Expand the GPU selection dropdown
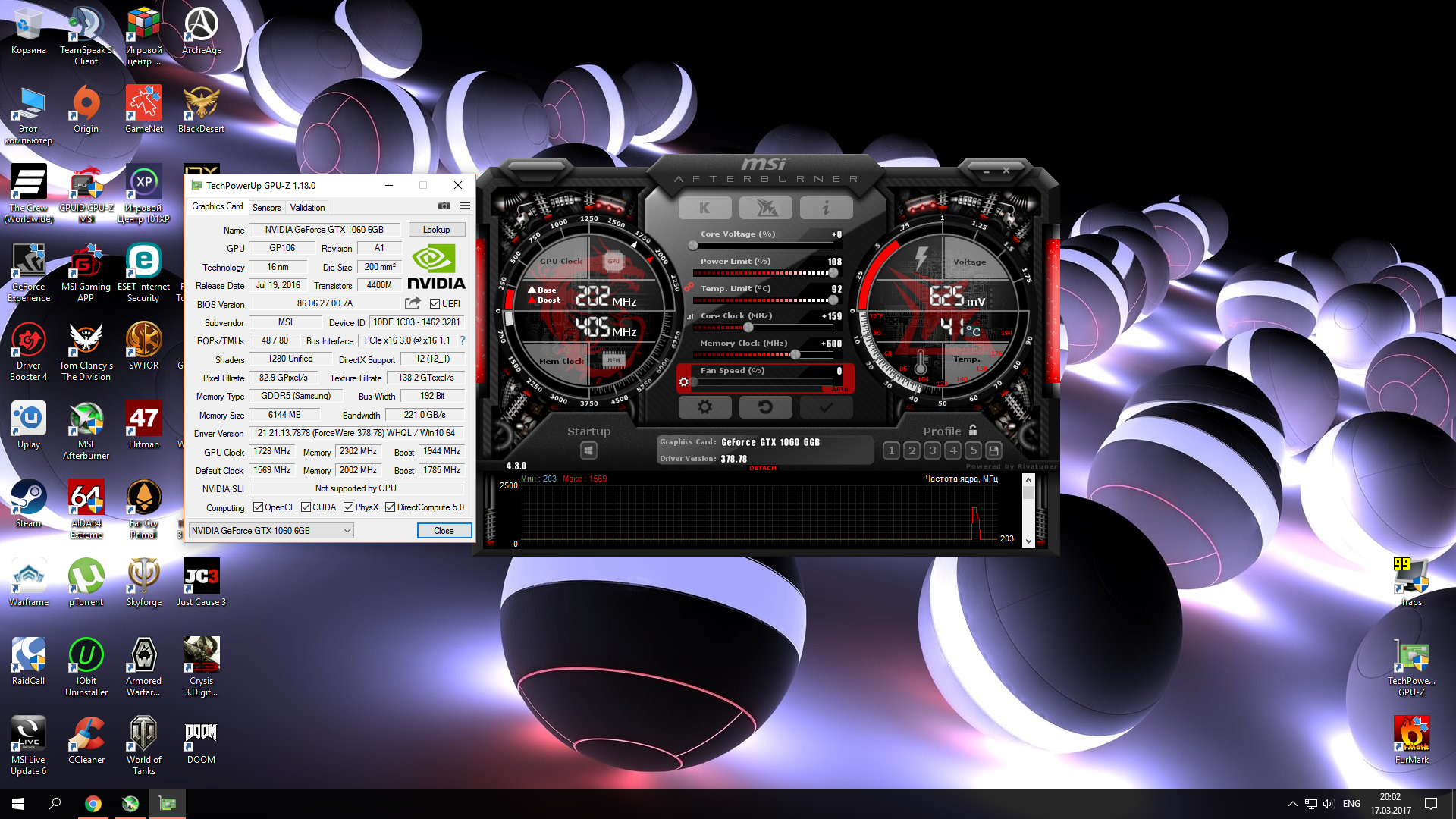Viewport: 1456px width, 819px height. [x=347, y=531]
